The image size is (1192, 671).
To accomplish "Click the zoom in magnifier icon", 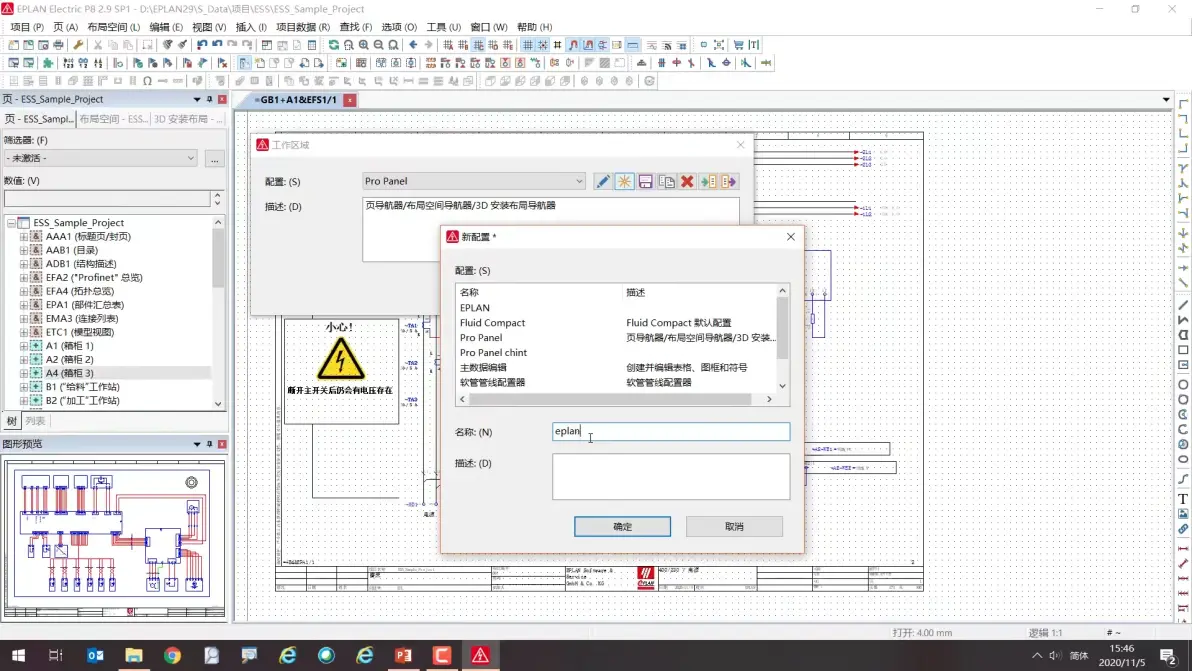I will tap(363, 45).
